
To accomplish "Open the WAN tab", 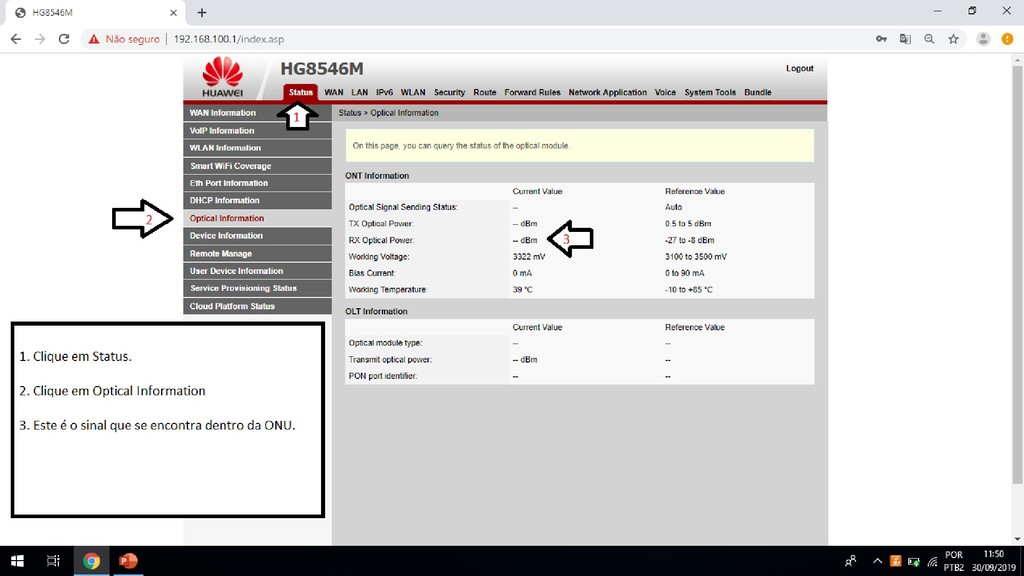I will click(x=334, y=93).
